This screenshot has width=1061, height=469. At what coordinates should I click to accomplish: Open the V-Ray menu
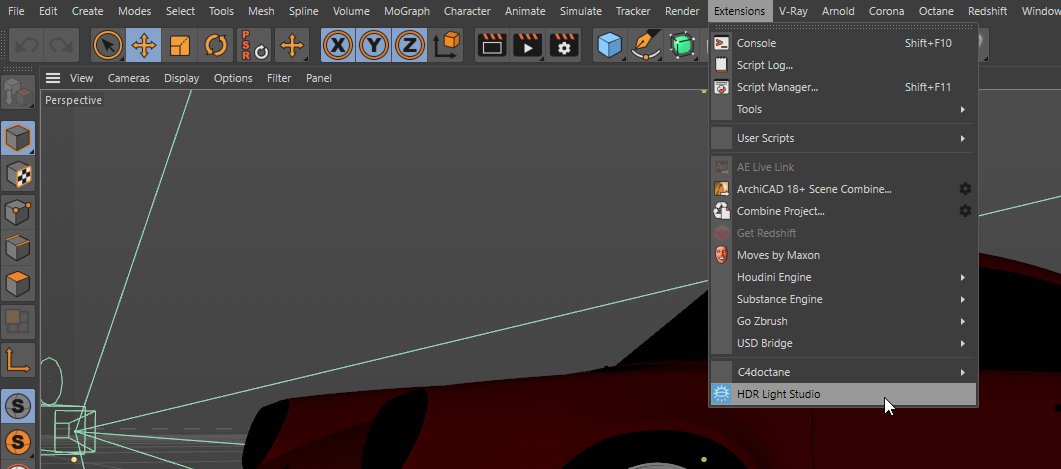[x=793, y=11]
